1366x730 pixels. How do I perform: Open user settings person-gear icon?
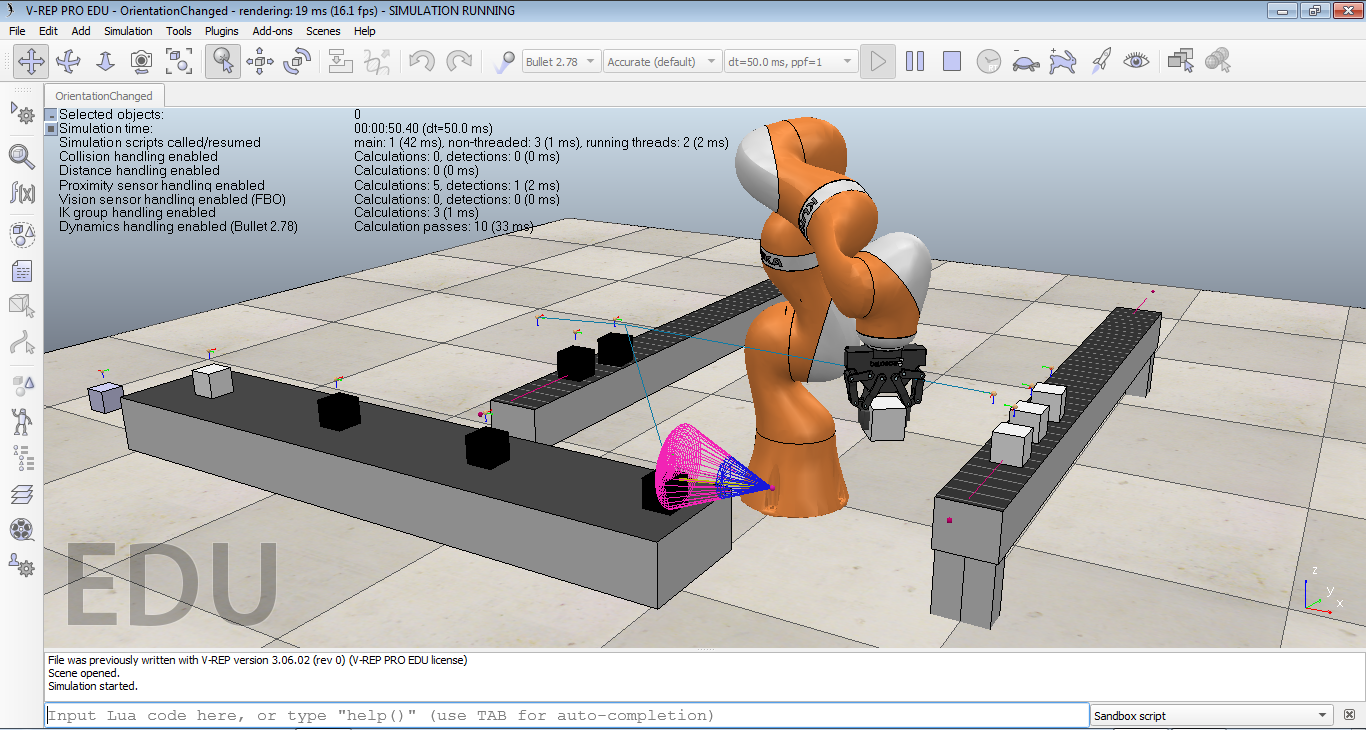(x=22, y=566)
